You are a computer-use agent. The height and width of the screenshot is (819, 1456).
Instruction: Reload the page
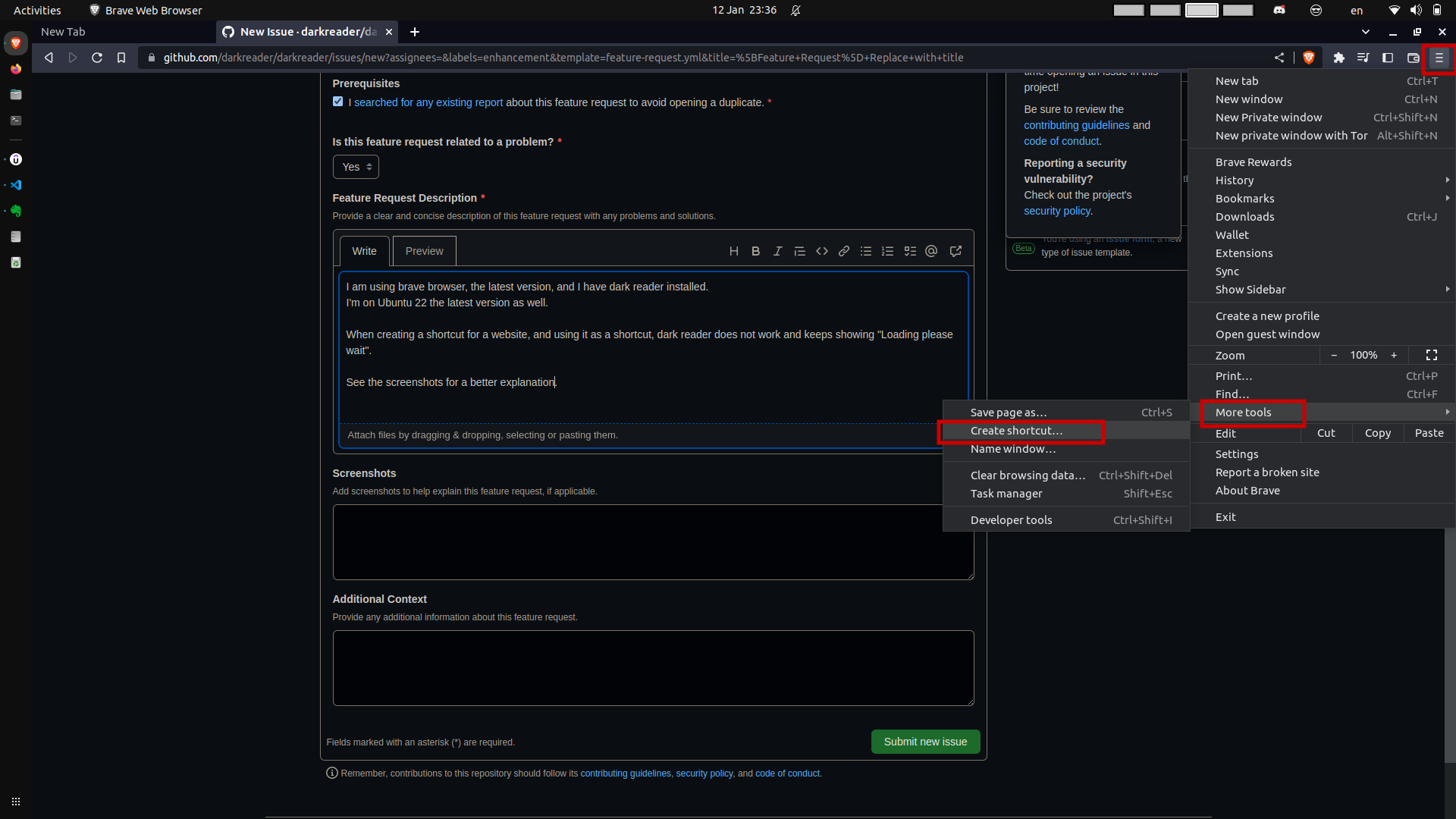click(97, 58)
